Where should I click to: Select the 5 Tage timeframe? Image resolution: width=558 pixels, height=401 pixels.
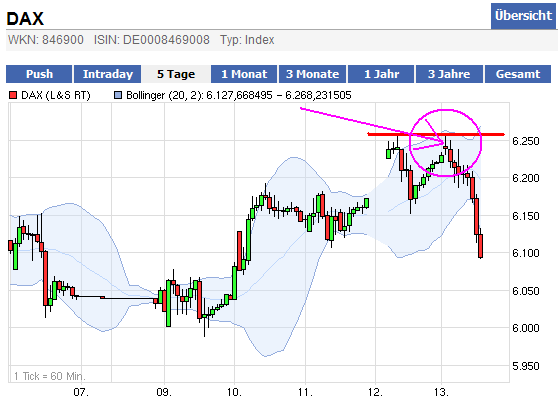(176, 74)
